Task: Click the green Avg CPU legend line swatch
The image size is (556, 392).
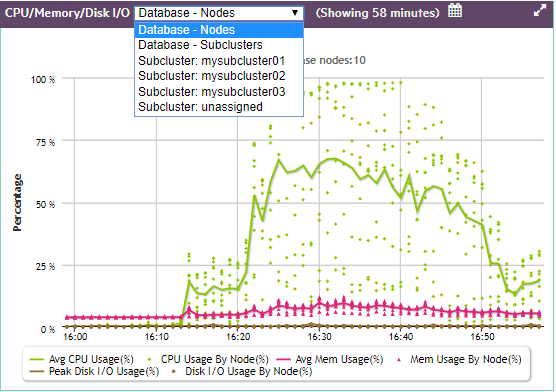Action: pos(37,360)
